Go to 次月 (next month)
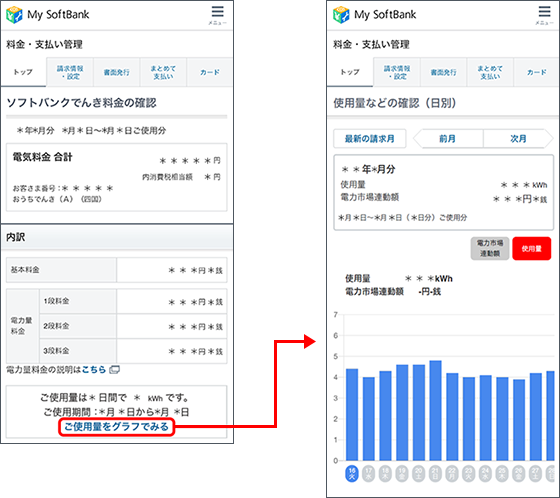 [x=518, y=139]
